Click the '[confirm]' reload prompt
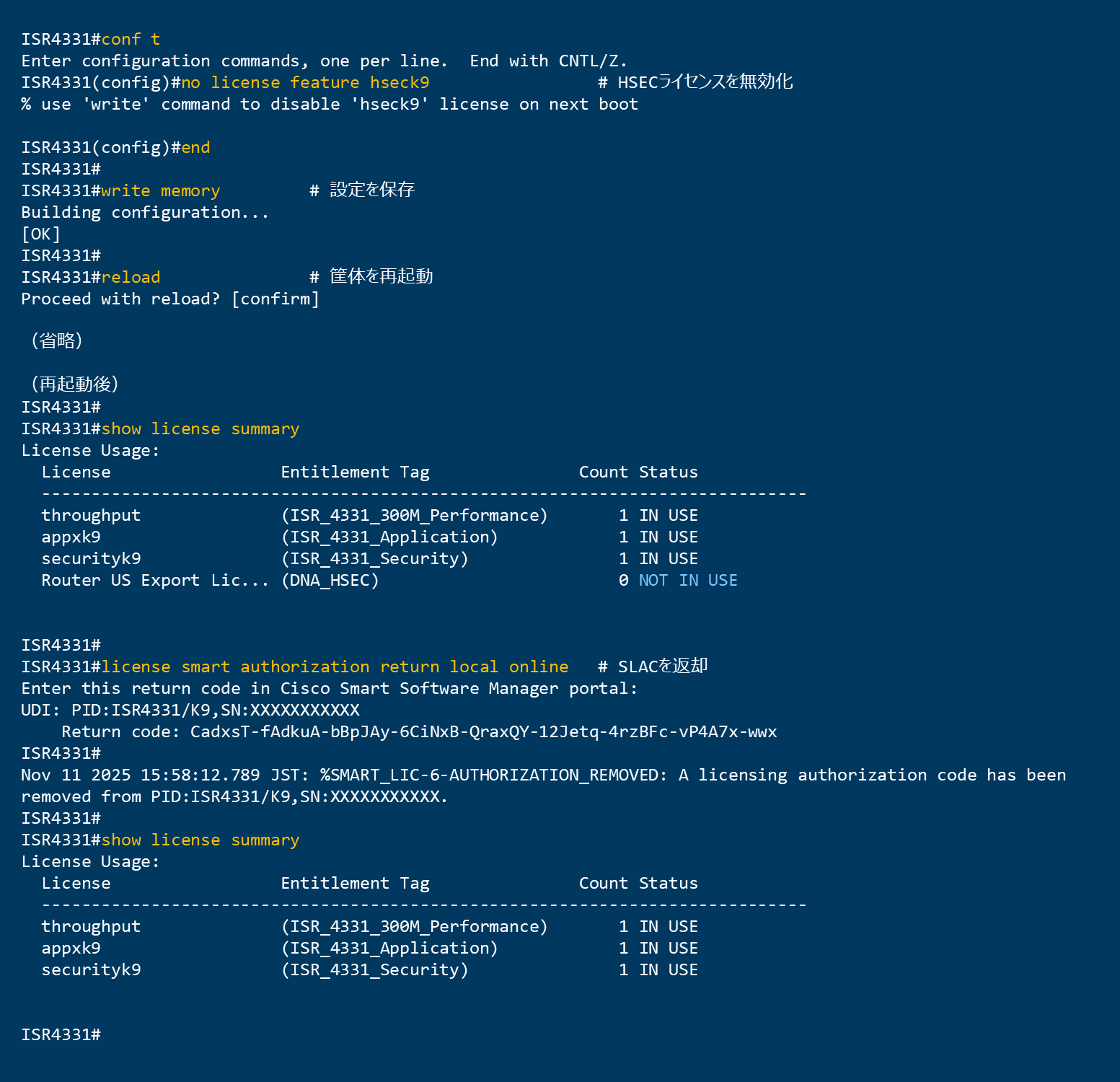 tap(275, 299)
